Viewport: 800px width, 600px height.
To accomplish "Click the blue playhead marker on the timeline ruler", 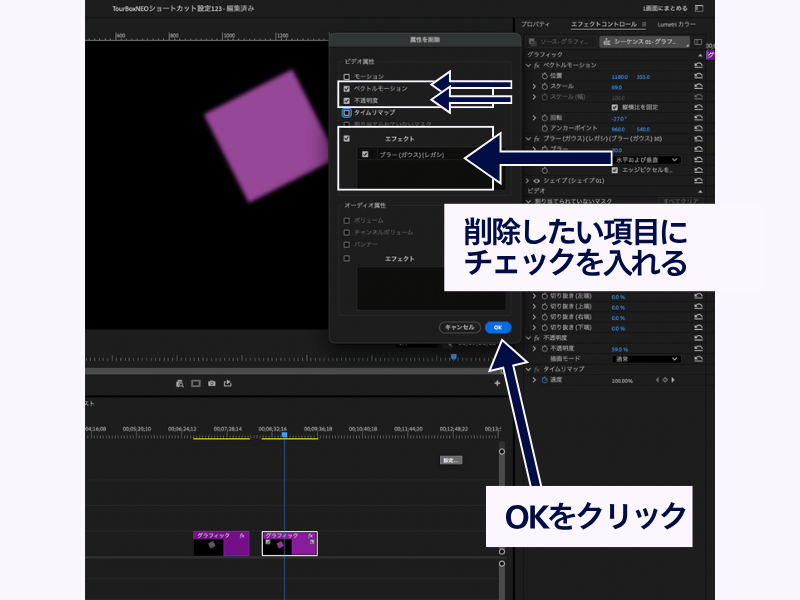I will pyautogui.click(x=284, y=435).
